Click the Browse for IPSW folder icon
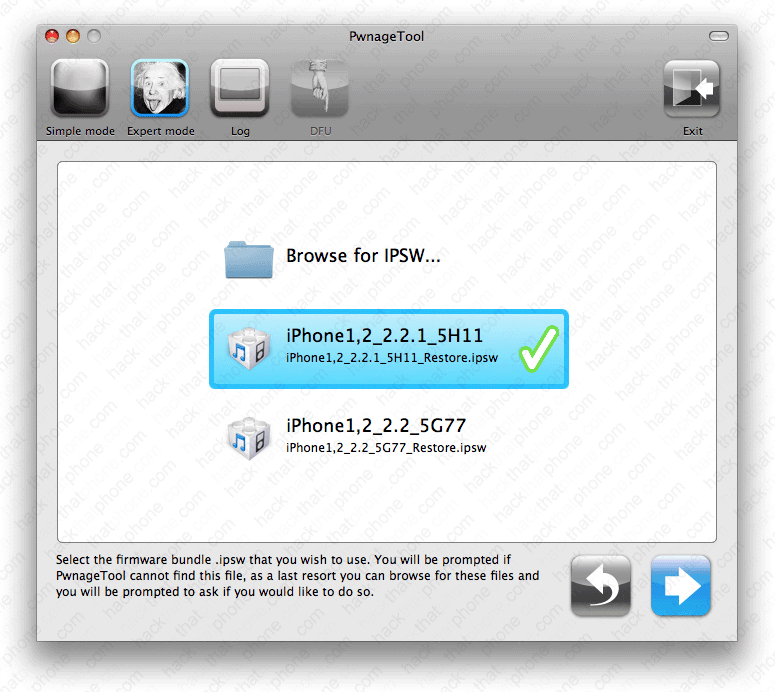Image resolution: width=775 pixels, height=692 pixels. [249, 260]
